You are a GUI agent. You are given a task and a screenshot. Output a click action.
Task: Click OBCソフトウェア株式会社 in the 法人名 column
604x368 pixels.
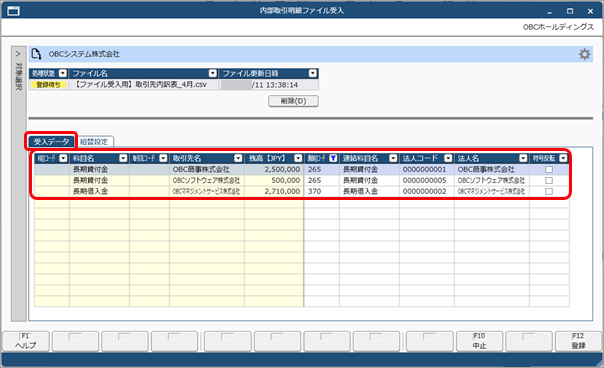492,180
